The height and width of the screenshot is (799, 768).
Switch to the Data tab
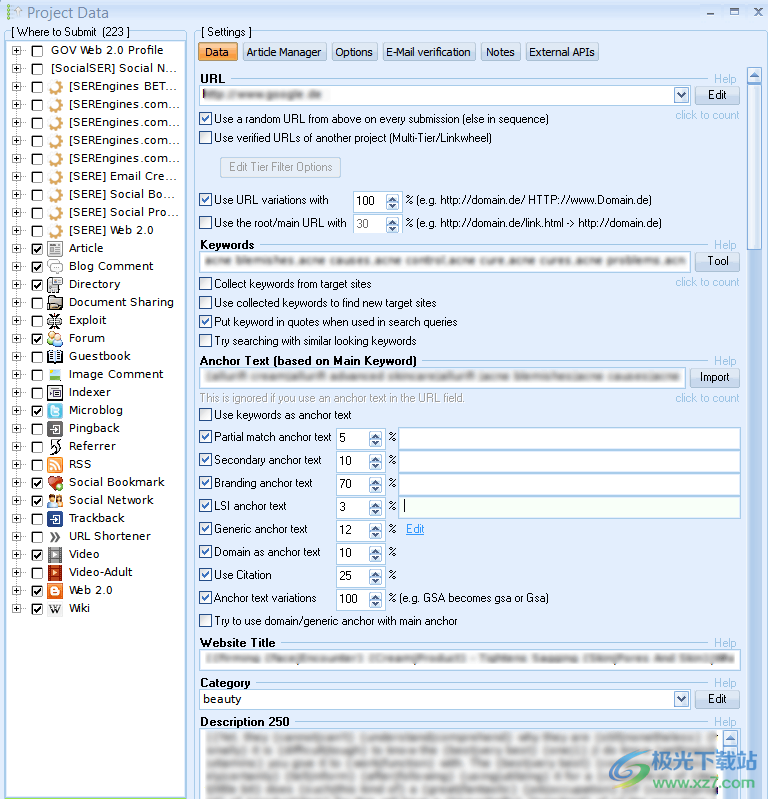218,52
